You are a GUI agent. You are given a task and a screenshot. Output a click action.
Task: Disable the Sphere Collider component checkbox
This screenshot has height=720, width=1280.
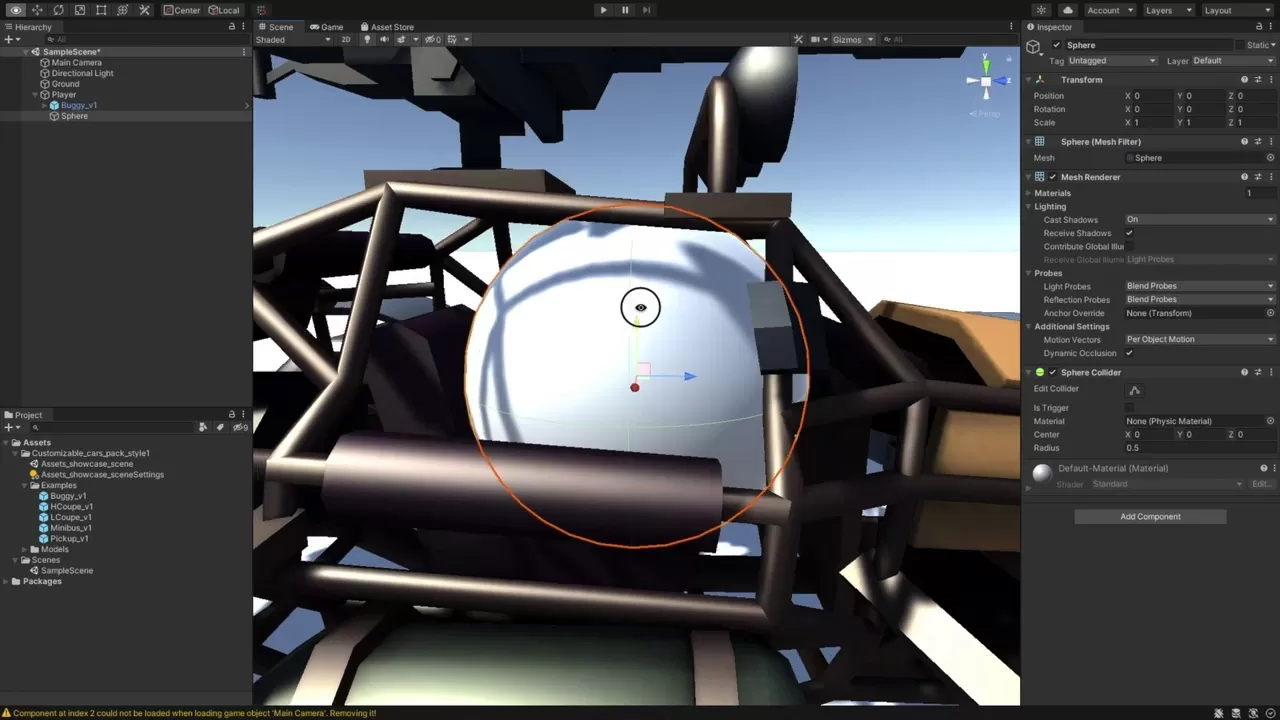point(1052,373)
